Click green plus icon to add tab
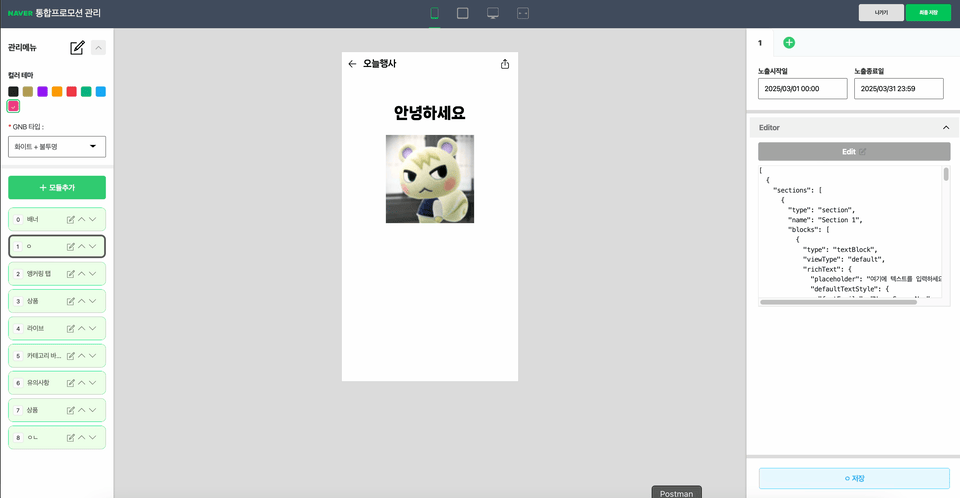The image size is (960, 498). coord(789,43)
